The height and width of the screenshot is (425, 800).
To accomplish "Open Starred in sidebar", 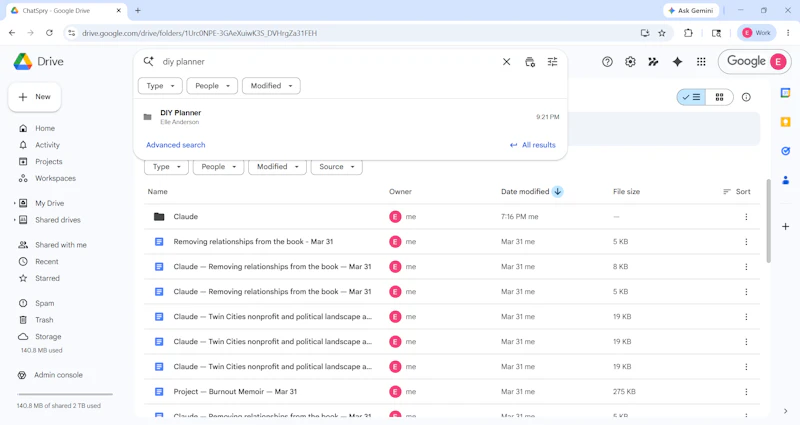I will [x=47, y=279].
